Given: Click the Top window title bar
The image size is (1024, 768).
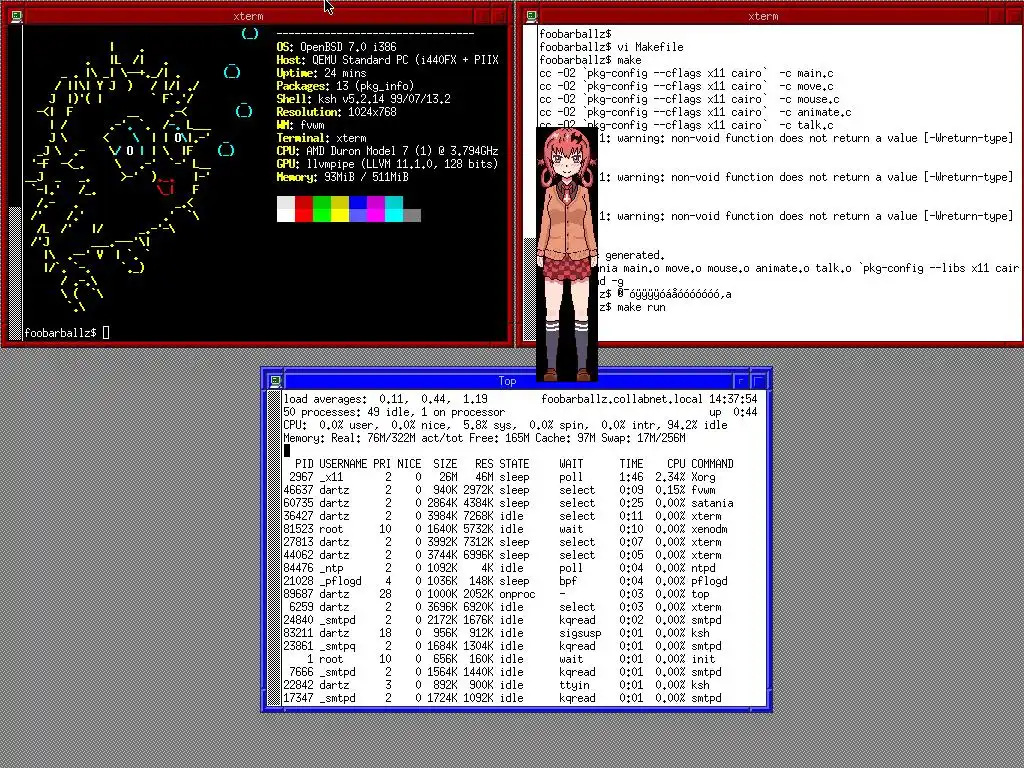Looking at the screenshot, I should pos(507,381).
